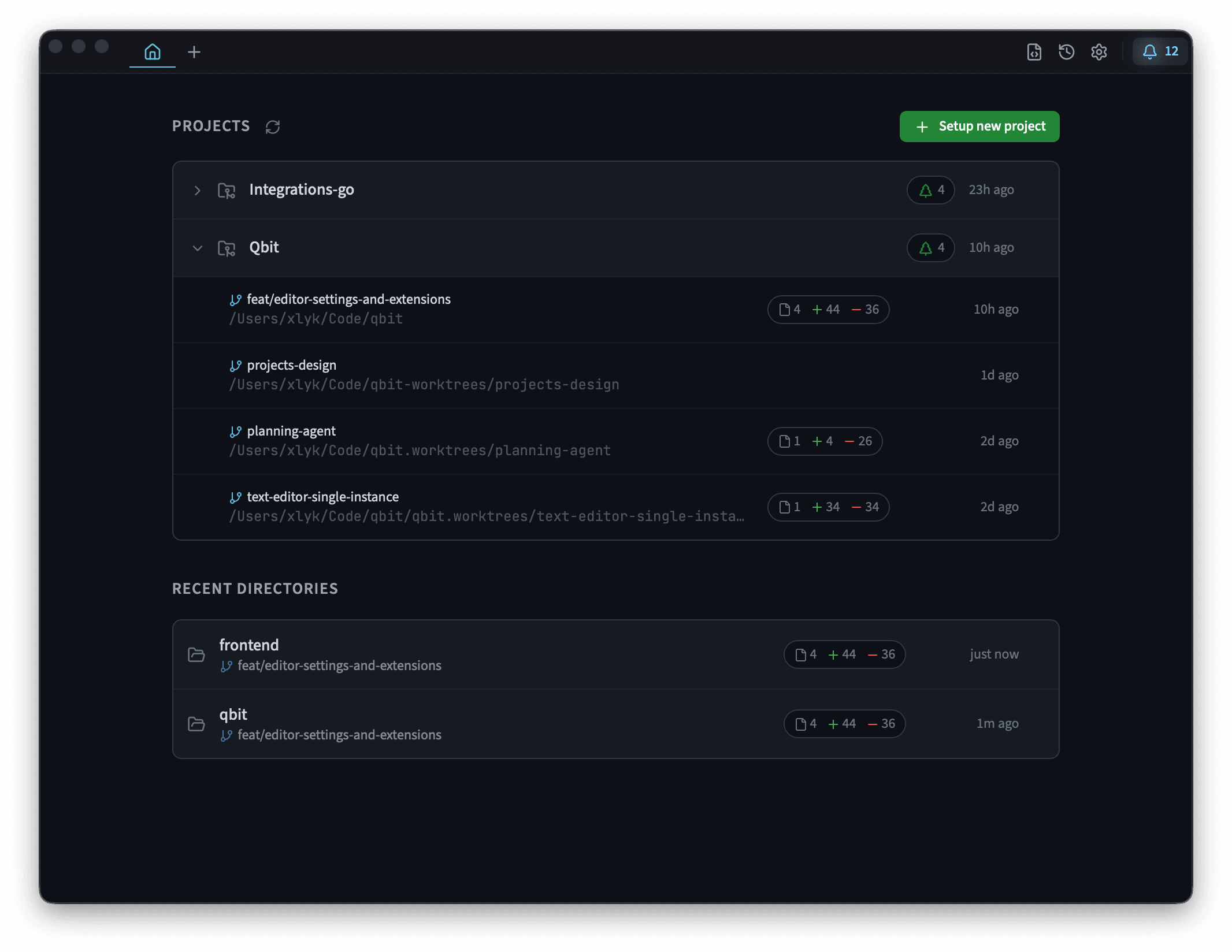Open the history clock icon
Viewport: 1232px width, 952px height.
pos(1066,52)
